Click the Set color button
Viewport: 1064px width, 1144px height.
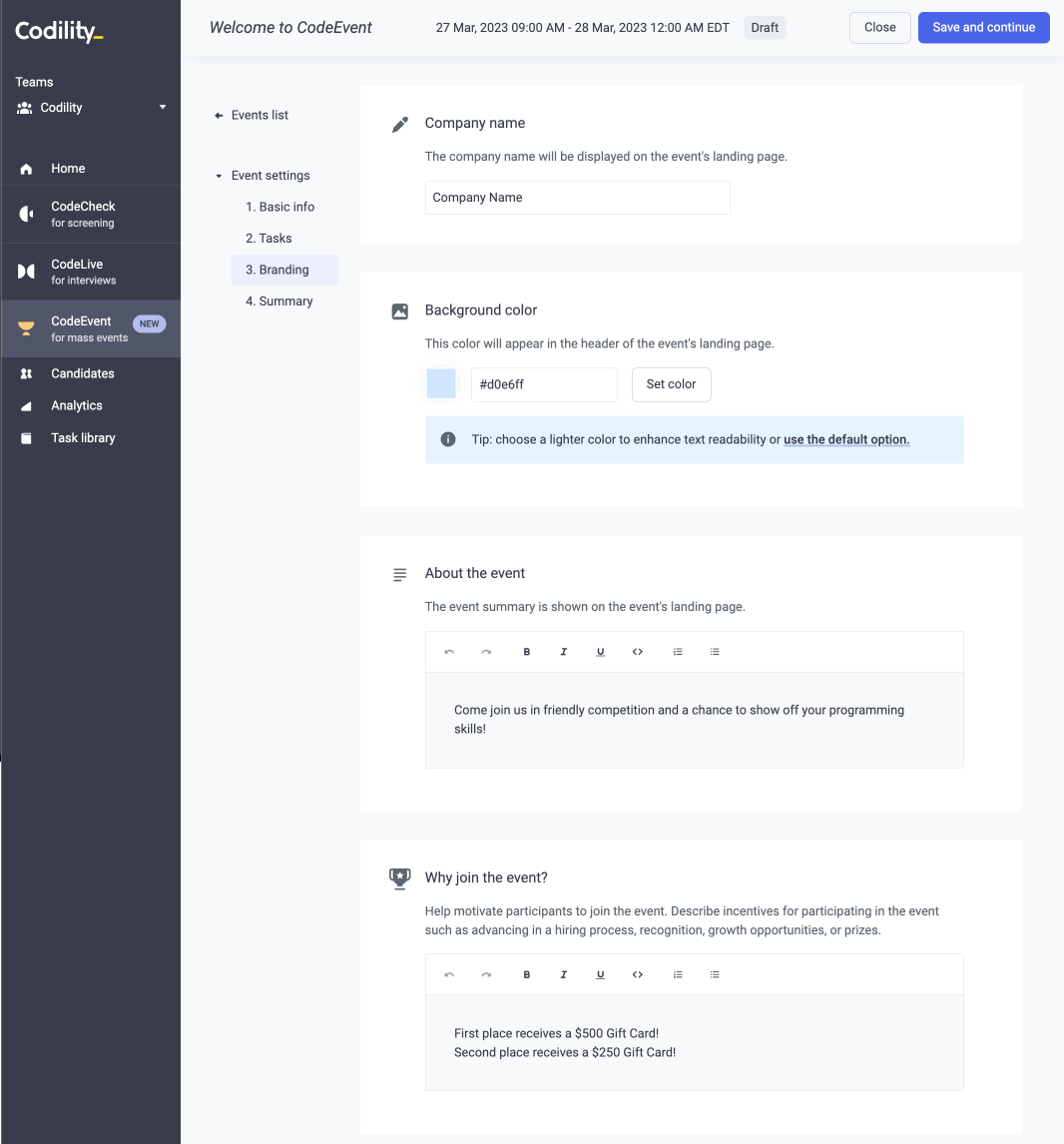[x=671, y=384]
